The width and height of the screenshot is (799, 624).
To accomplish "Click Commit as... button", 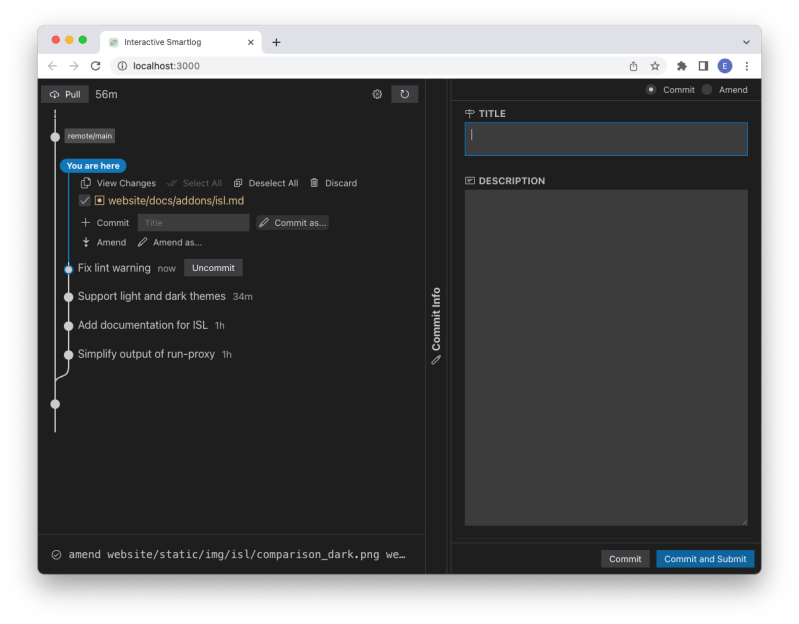I will pos(292,223).
